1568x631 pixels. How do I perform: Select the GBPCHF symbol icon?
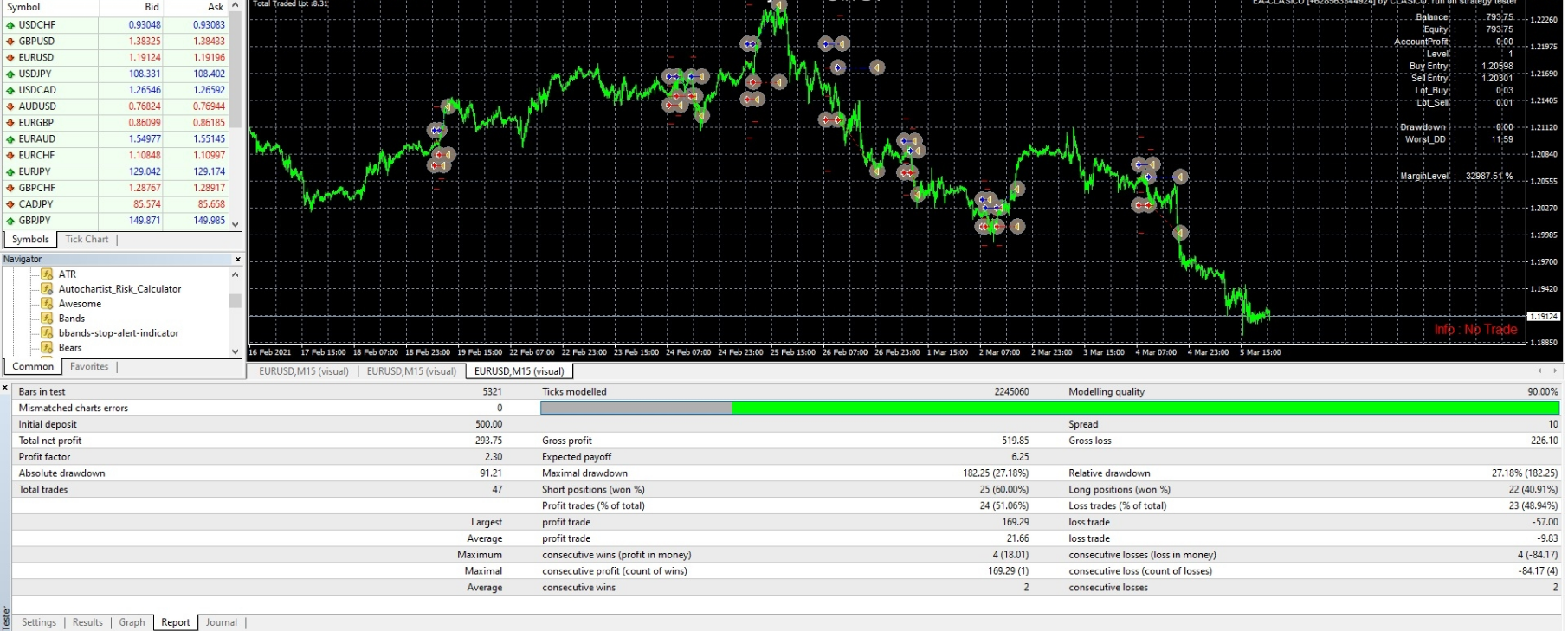click(10, 188)
